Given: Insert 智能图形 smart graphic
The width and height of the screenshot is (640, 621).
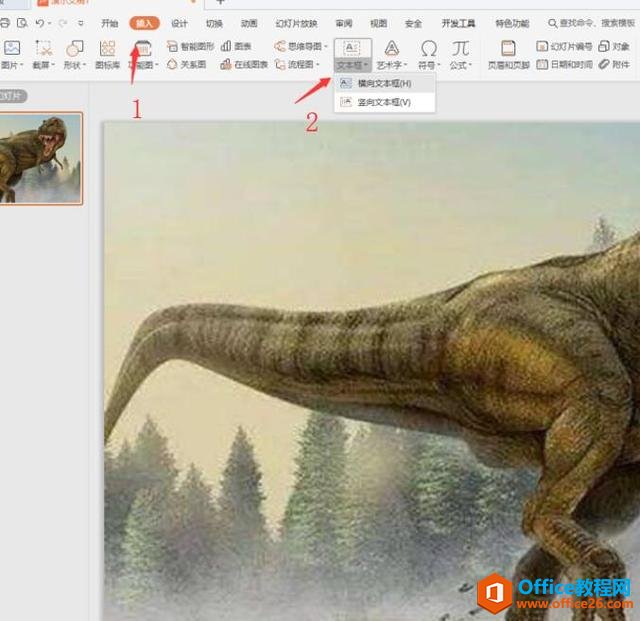Looking at the screenshot, I should [191, 46].
